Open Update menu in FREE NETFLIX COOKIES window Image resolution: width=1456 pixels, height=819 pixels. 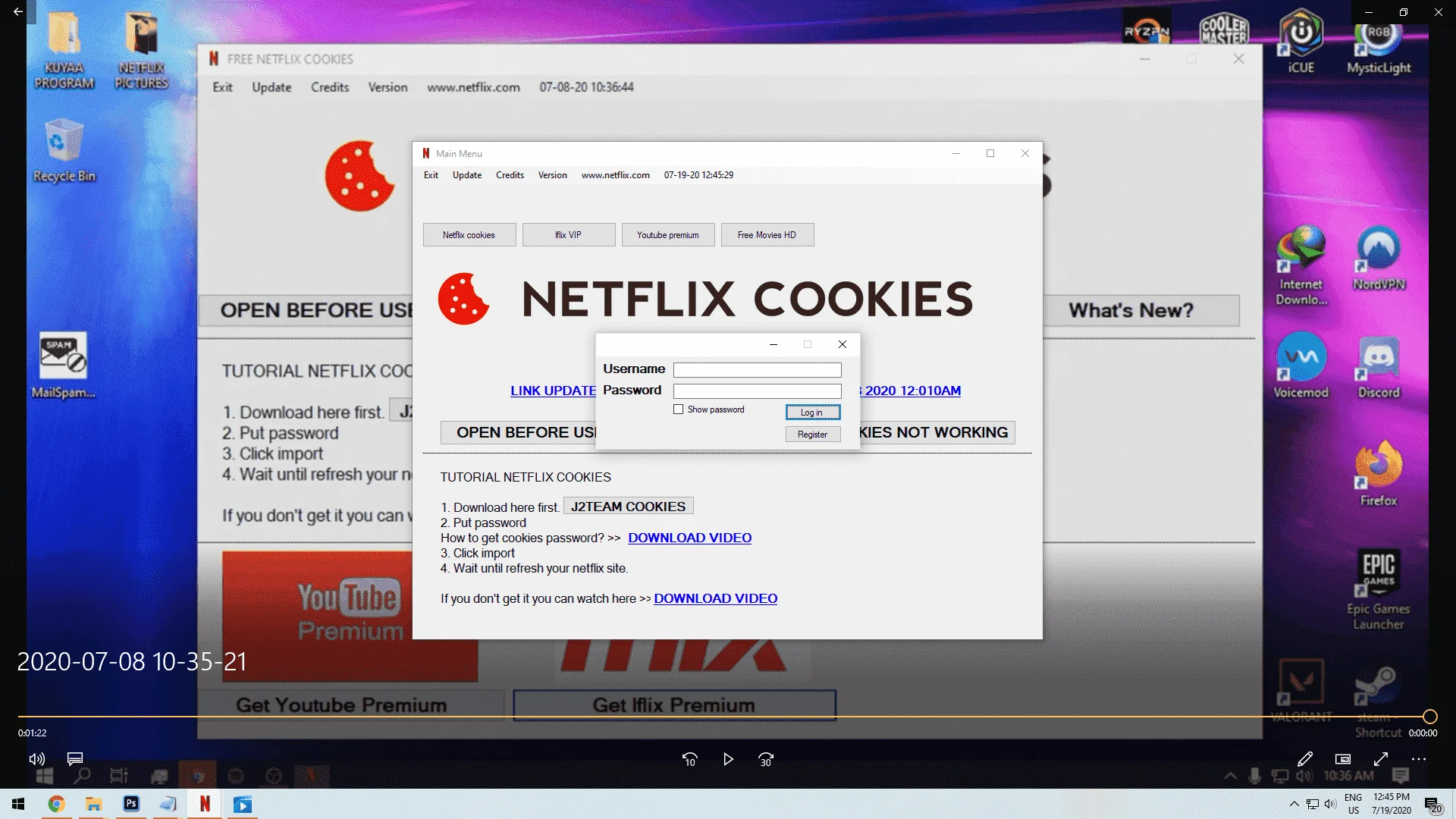(271, 87)
